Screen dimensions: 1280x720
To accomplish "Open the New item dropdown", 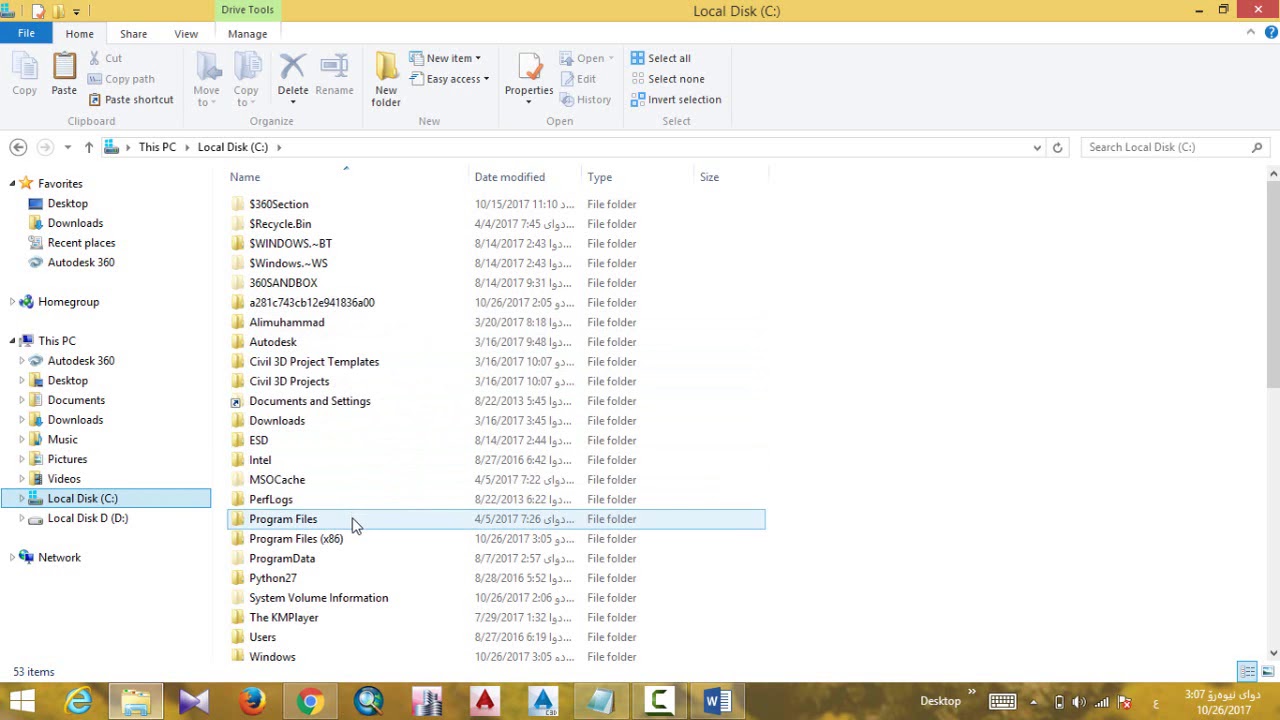I will (446, 58).
